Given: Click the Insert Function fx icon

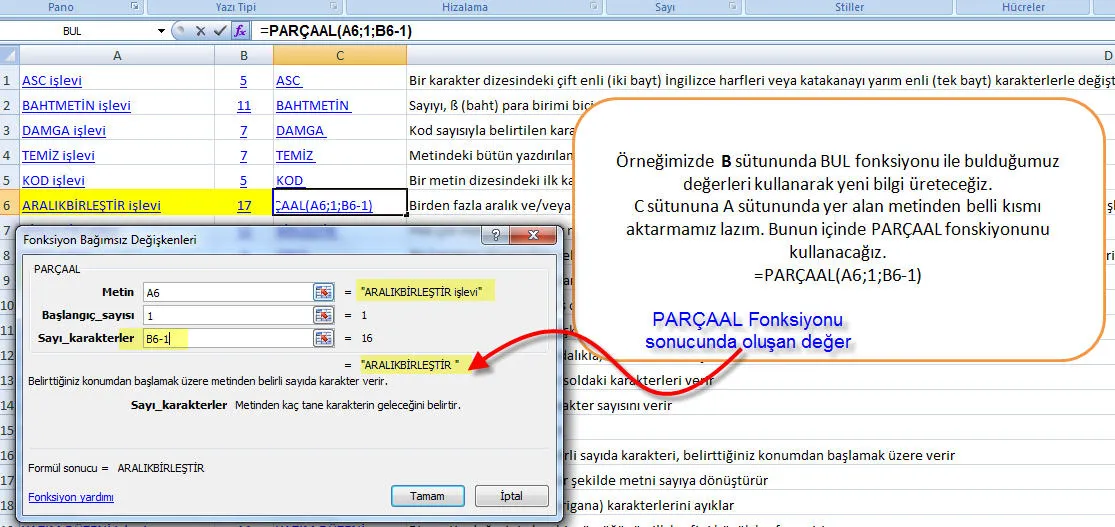Looking at the screenshot, I should (x=240, y=31).
